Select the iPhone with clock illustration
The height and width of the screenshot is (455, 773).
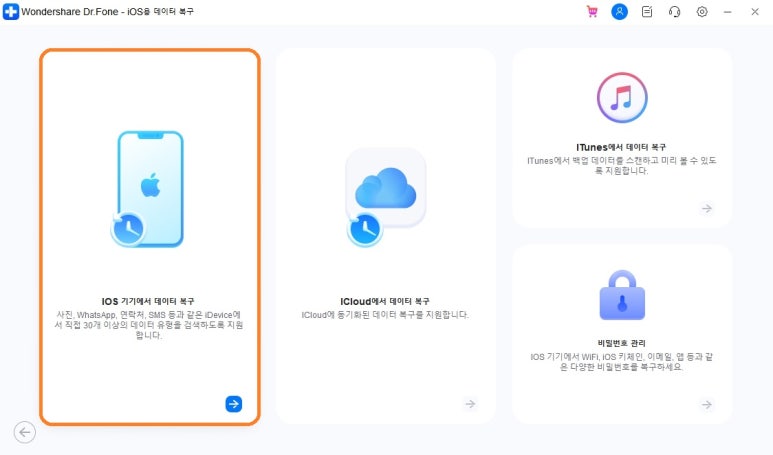(148, 189)
